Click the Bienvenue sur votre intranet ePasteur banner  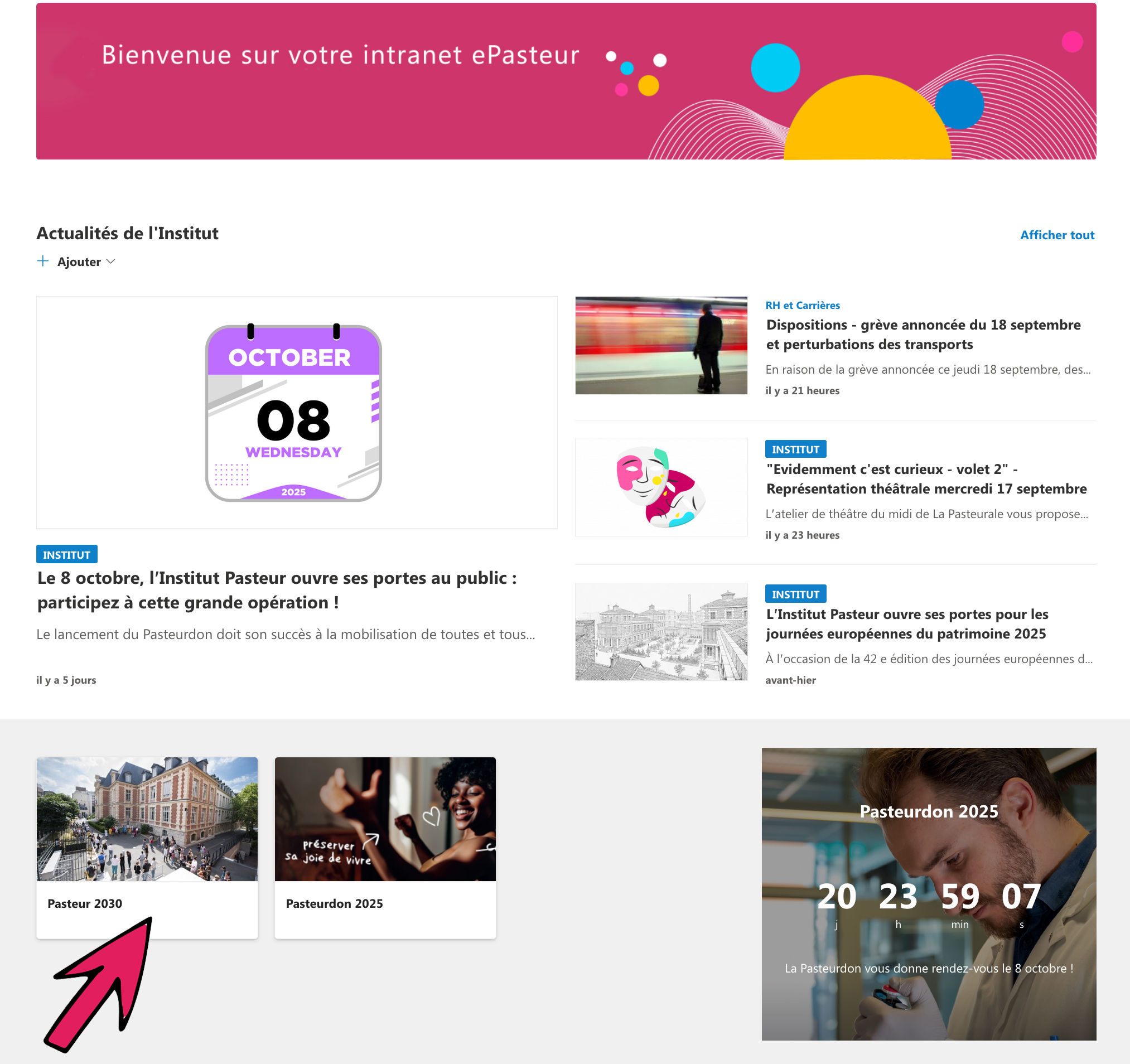566,81
